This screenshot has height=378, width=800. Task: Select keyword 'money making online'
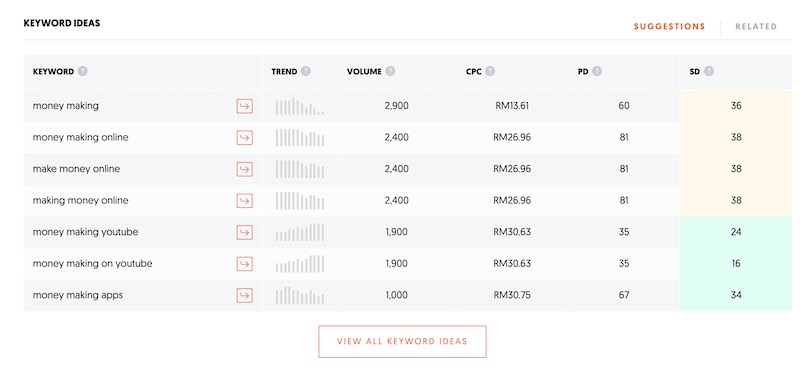click(x=81, y=138)
